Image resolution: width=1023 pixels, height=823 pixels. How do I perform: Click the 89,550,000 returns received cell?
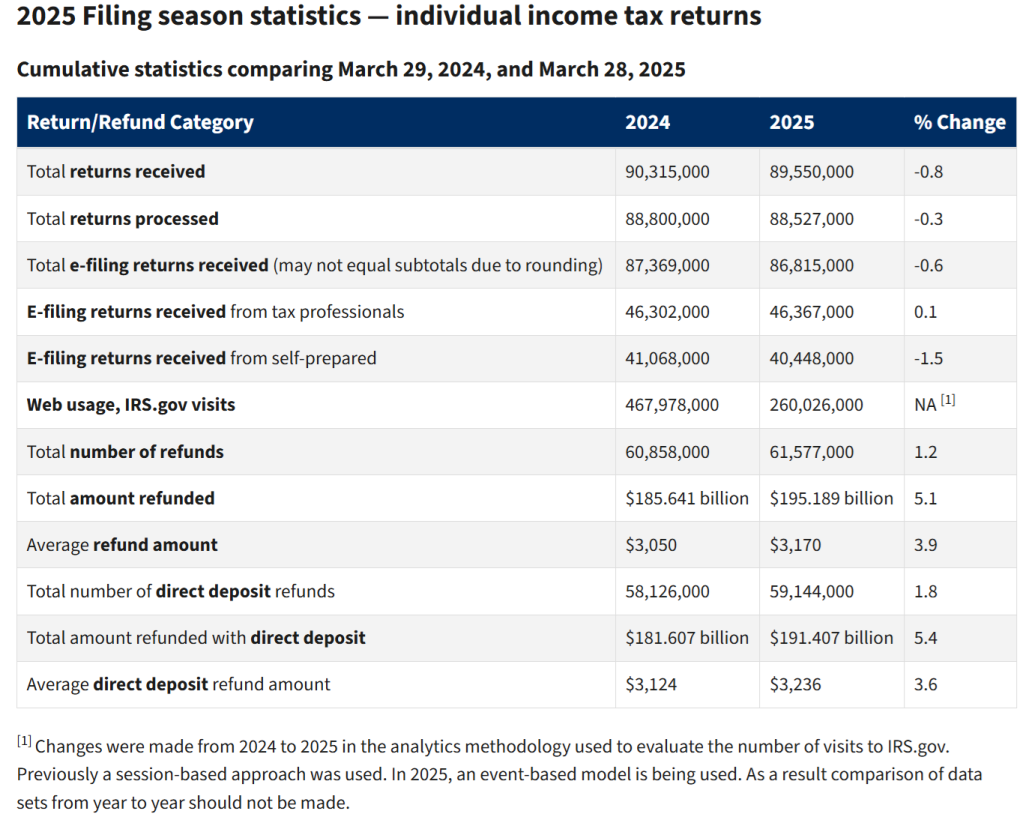pos(812,172)
